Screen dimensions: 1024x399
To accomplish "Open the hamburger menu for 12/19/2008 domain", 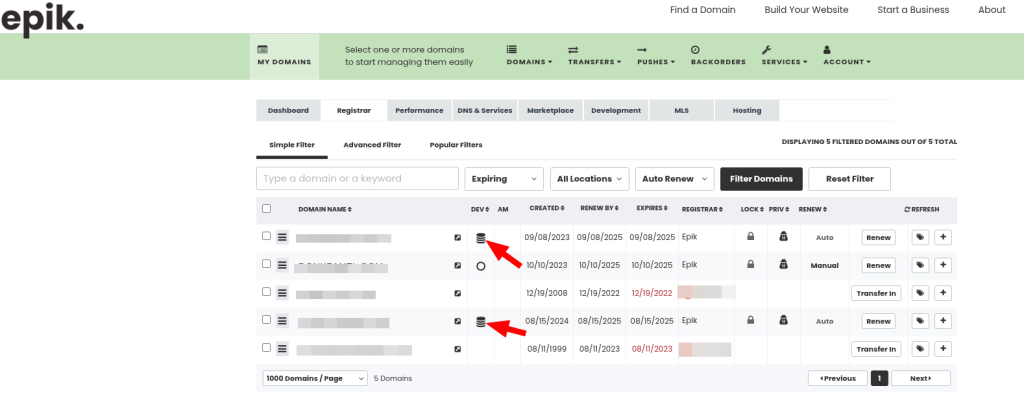I will tap(282, 293).
